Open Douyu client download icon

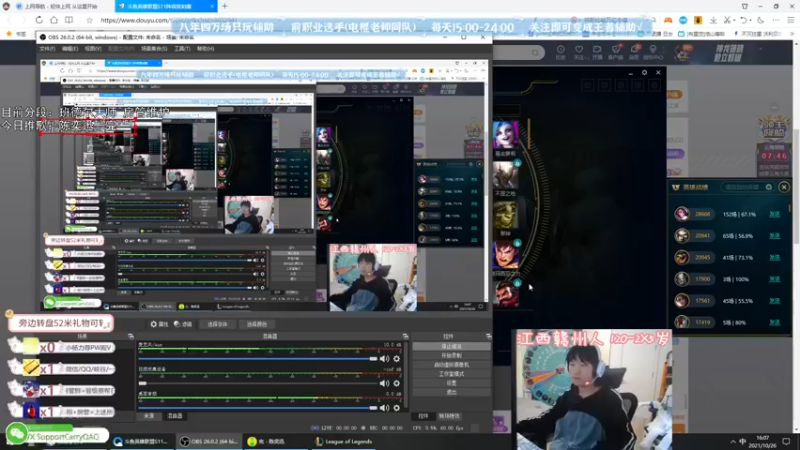pyautogui.click(x=616, y=52)
